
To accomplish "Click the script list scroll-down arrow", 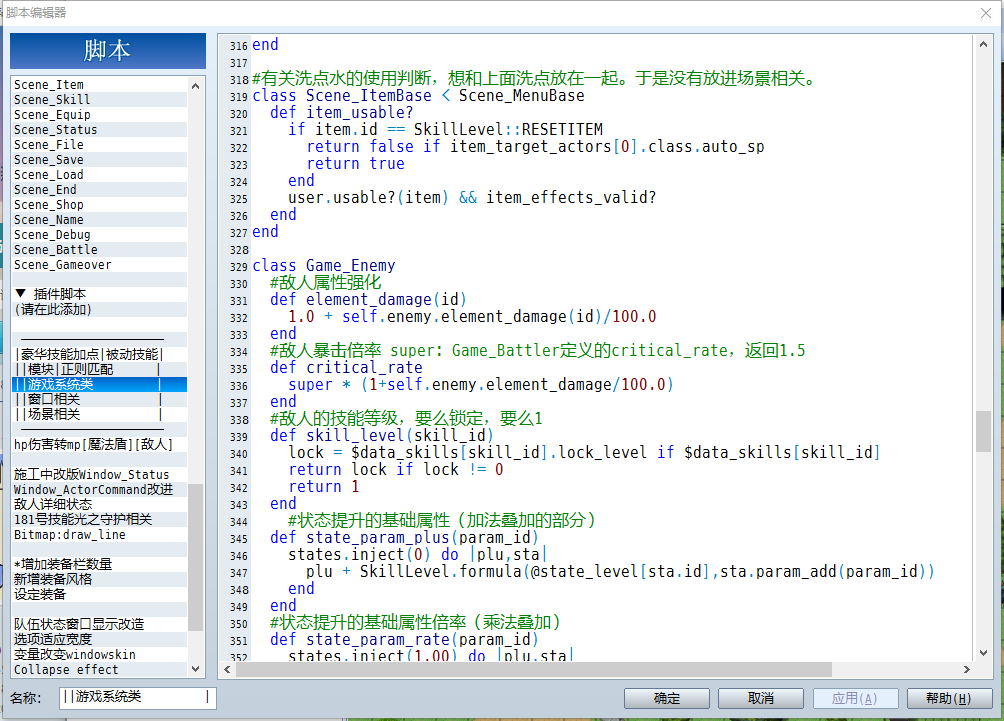I will 195,668.
